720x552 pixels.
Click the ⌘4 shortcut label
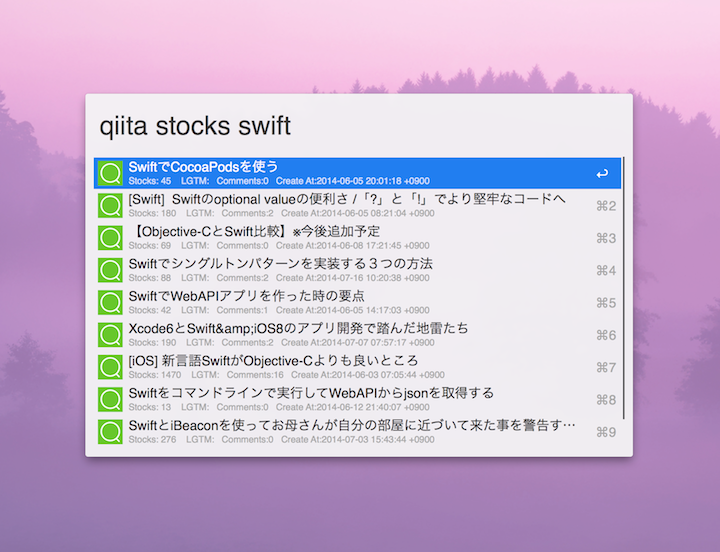[606, 270]
